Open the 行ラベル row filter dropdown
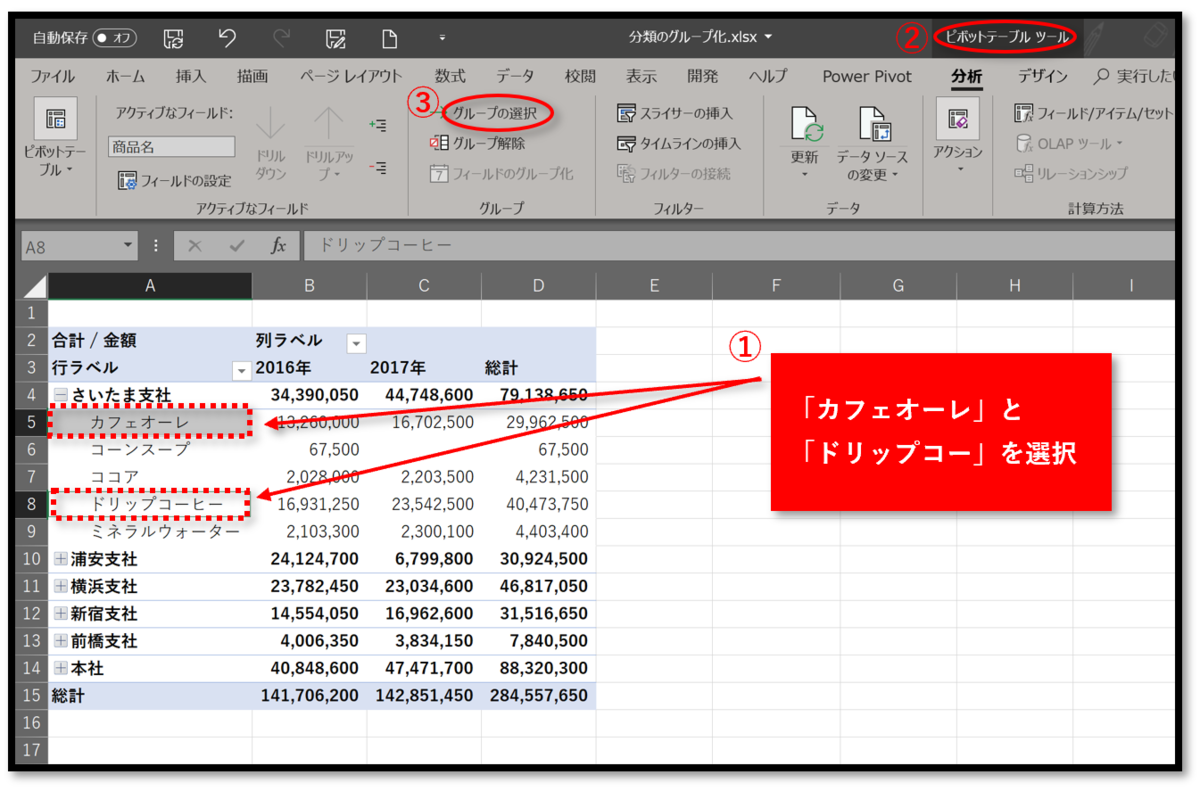1200x791 pixels. [241, 370]
